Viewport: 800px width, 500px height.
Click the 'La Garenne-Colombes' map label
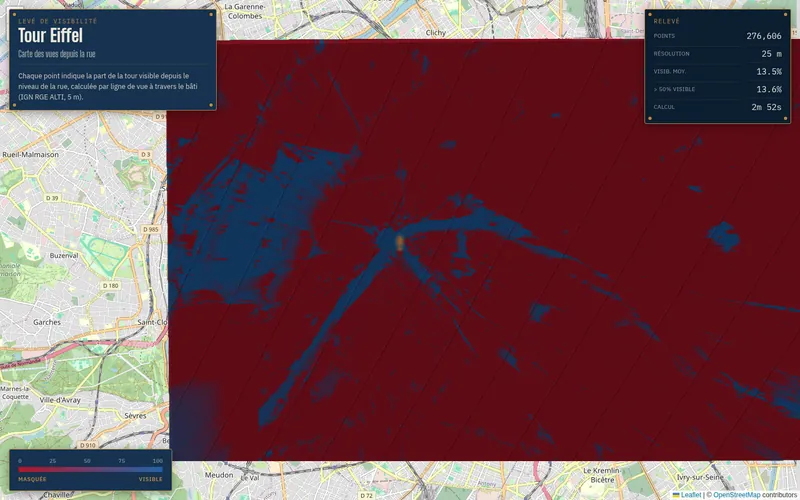click(245, 11)
